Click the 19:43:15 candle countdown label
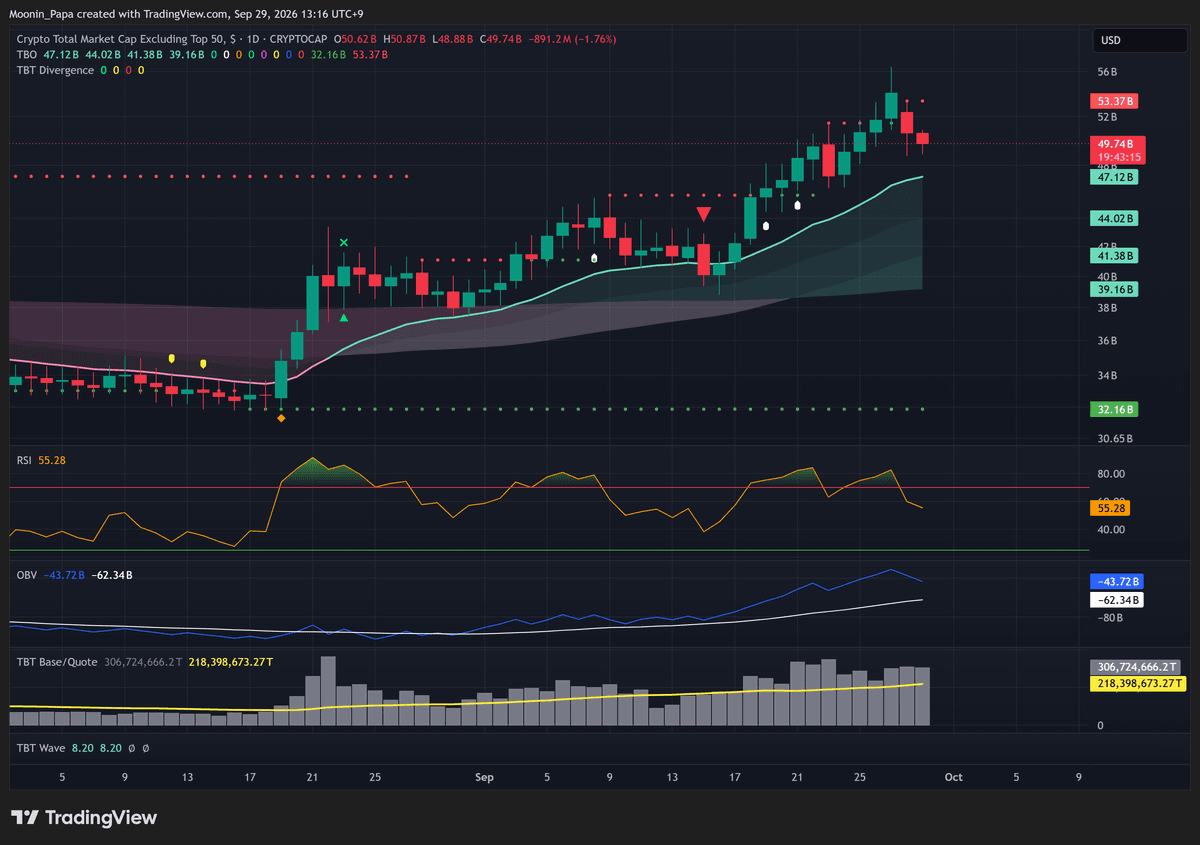This screenshot has width=1200, height=845. (1117, 158)
